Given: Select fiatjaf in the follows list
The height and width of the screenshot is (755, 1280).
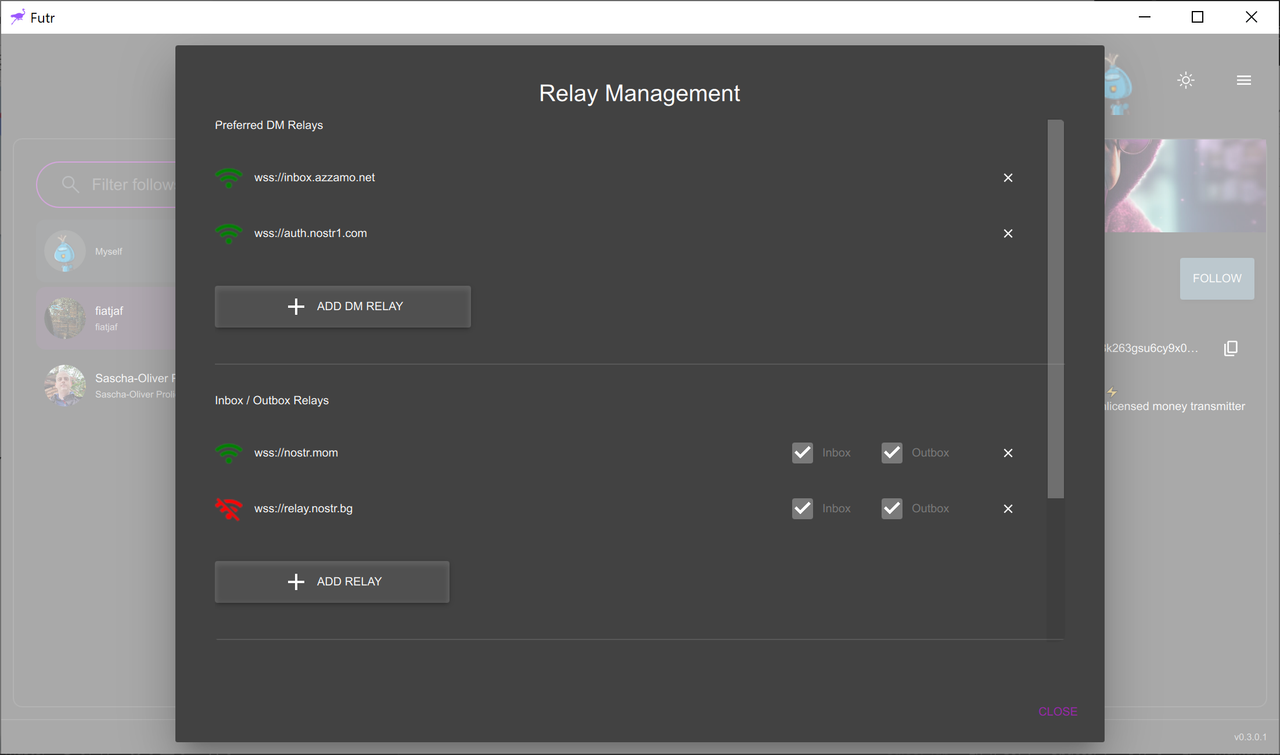Looking at the screenshot, I should coord(107,318).
